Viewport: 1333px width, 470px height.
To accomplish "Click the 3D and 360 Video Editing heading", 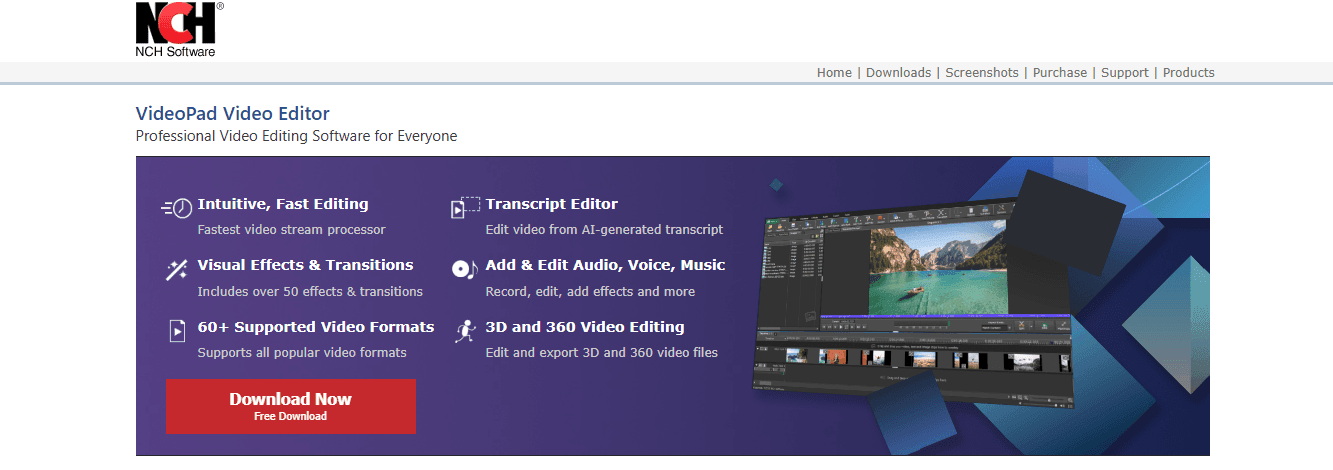I will [x=585, y=327].
